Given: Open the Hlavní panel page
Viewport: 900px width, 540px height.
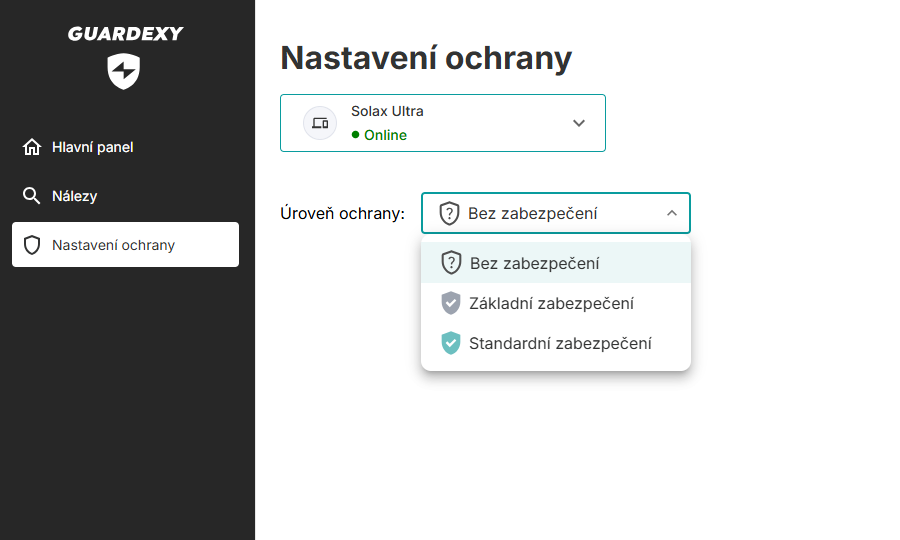Looking at the screenshot, I should point(93,148).
